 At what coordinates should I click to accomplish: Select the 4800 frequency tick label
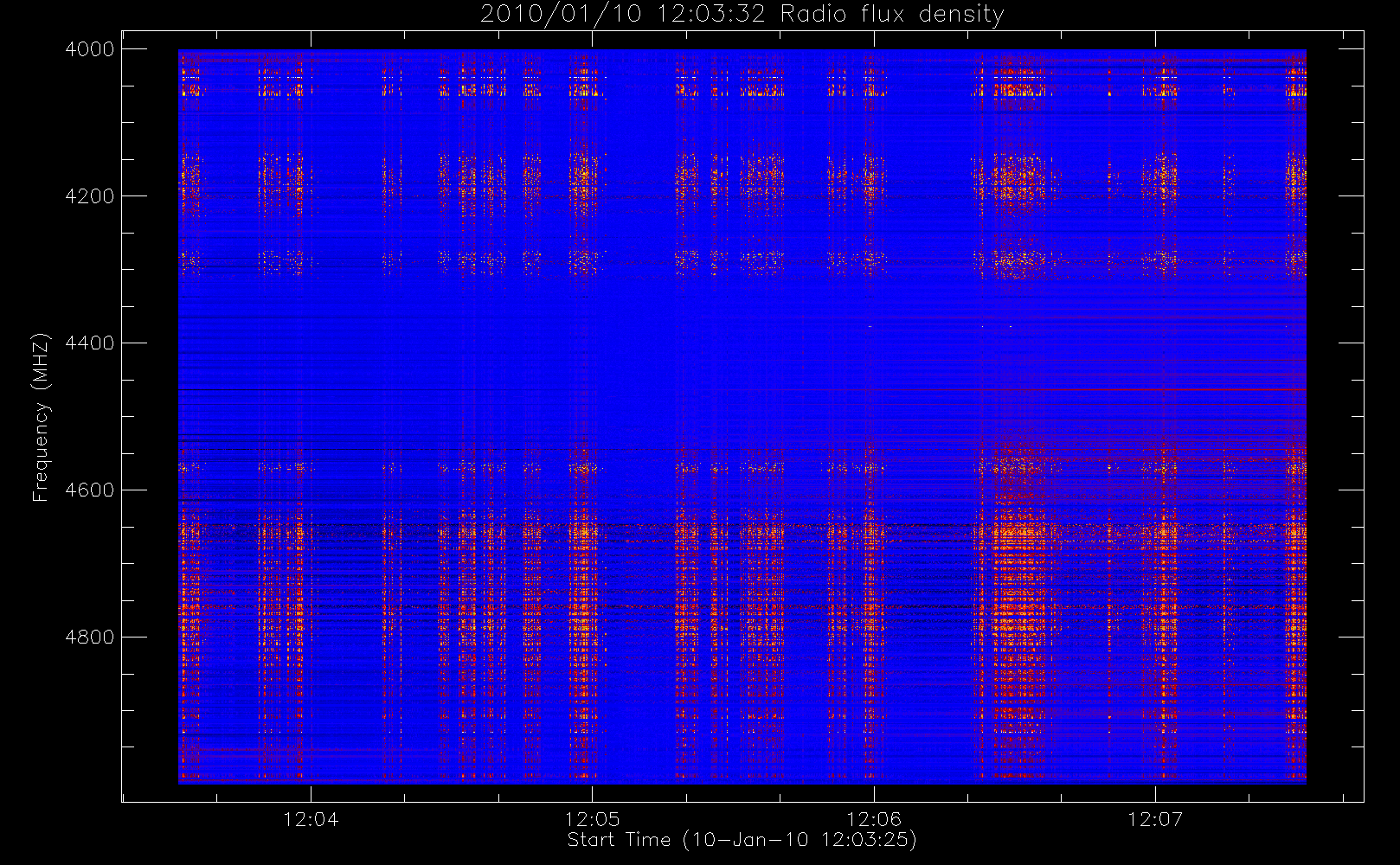90,638
